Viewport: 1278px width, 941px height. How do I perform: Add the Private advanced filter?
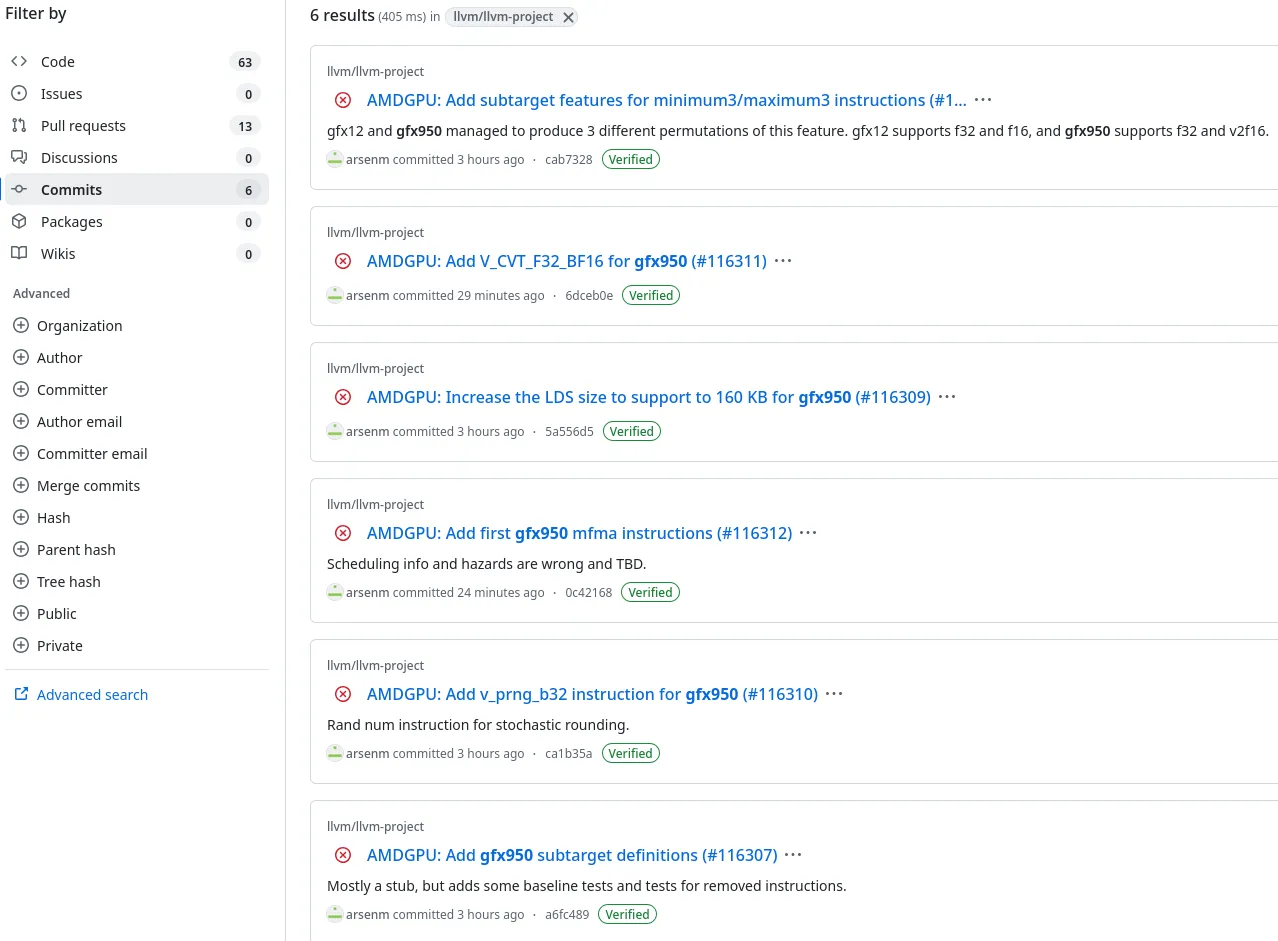[x=20, y=646]
